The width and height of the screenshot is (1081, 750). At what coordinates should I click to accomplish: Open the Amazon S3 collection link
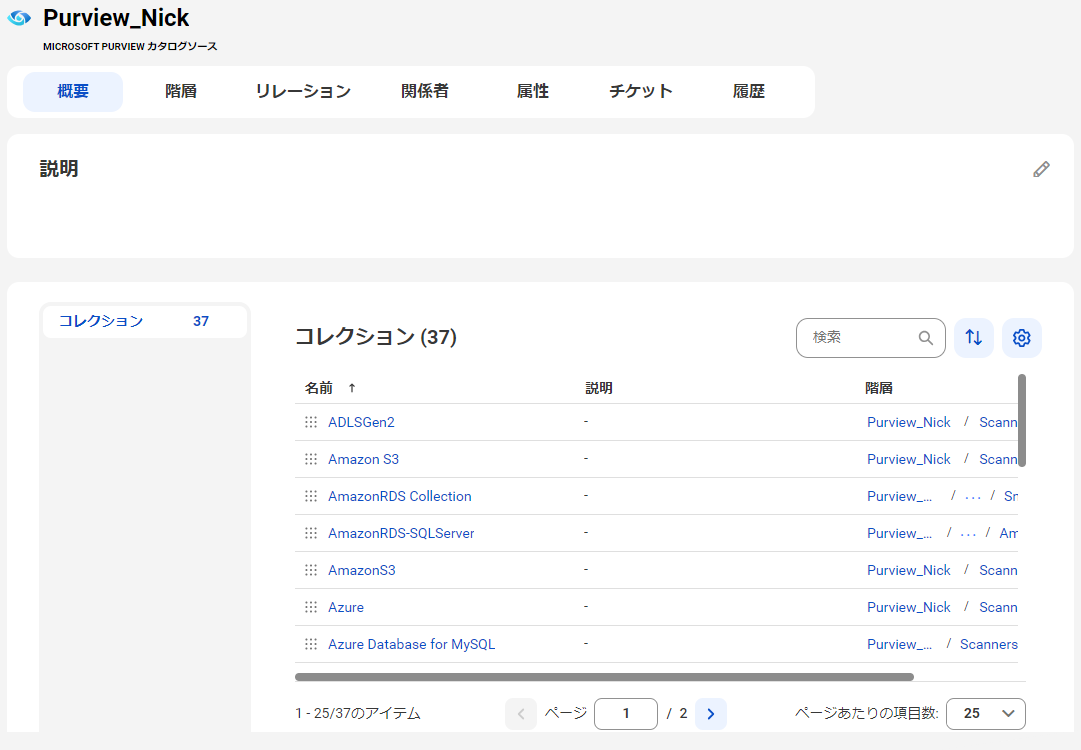coord(363,459)
